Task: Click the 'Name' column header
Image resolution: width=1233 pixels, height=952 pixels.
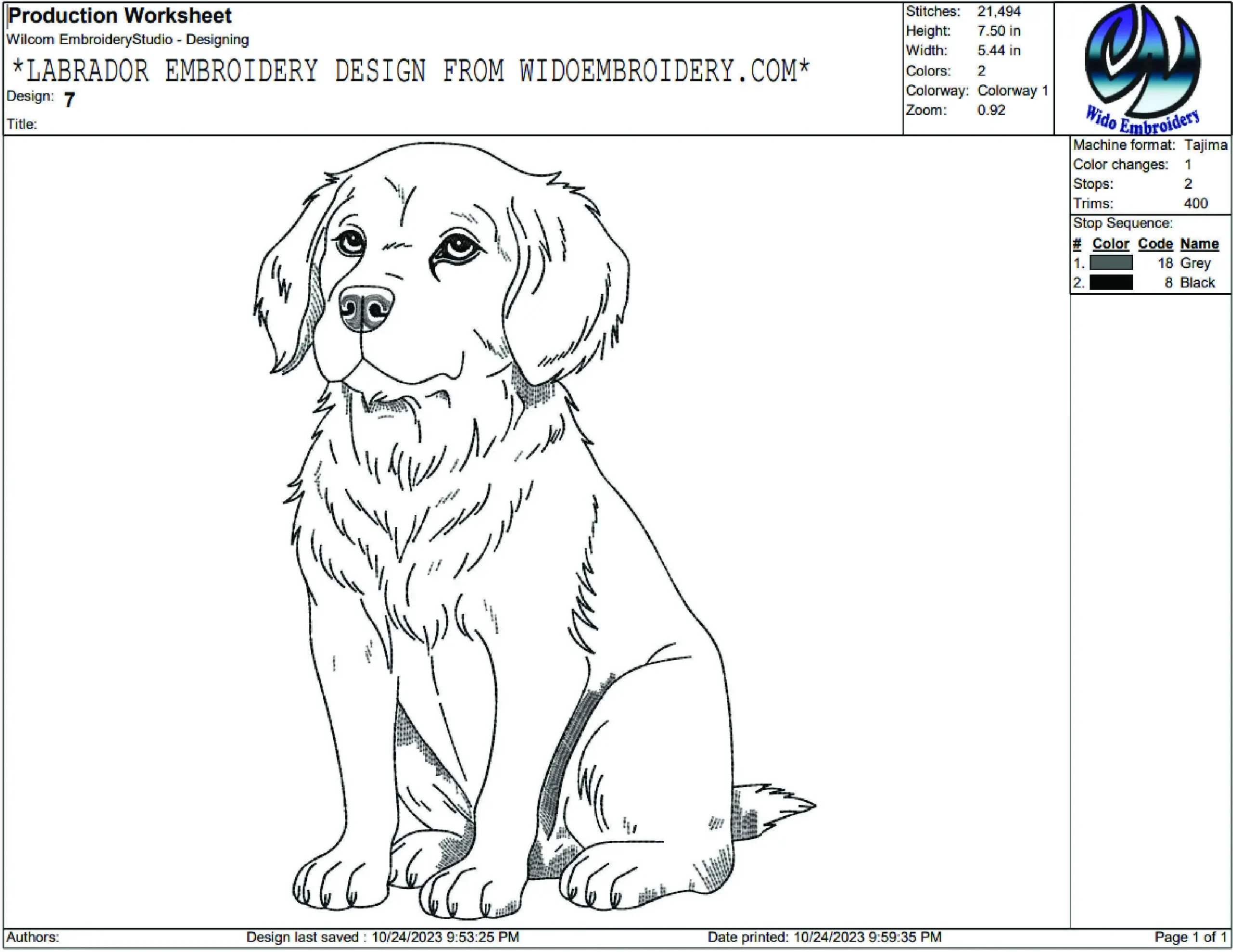Action: pos(1200,244)
